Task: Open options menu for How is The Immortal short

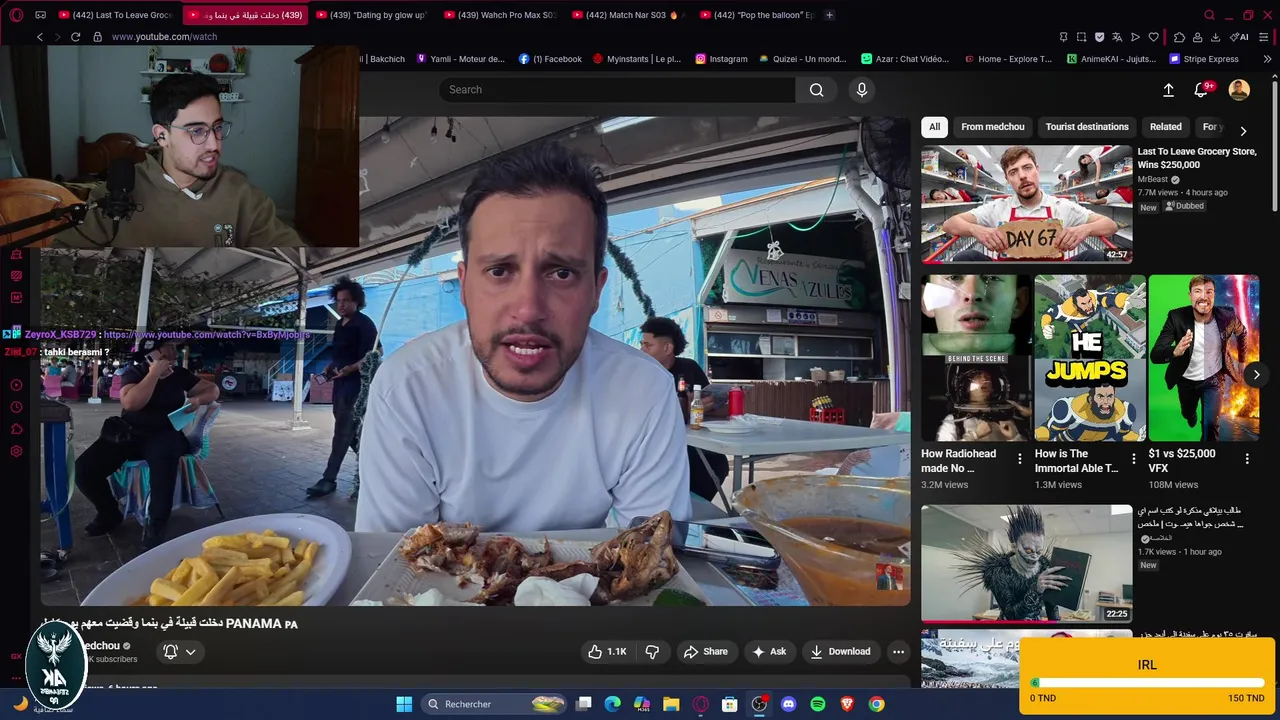Action: [1133, 459]
